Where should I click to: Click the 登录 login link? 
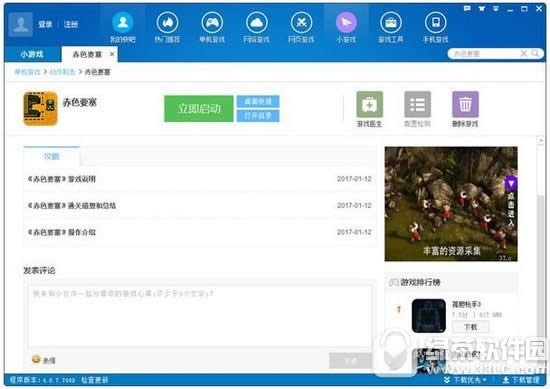(x=45, y=24)
